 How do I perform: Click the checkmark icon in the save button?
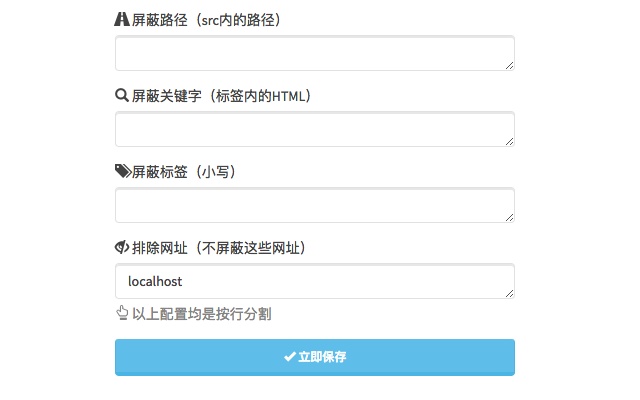point(289,357)
